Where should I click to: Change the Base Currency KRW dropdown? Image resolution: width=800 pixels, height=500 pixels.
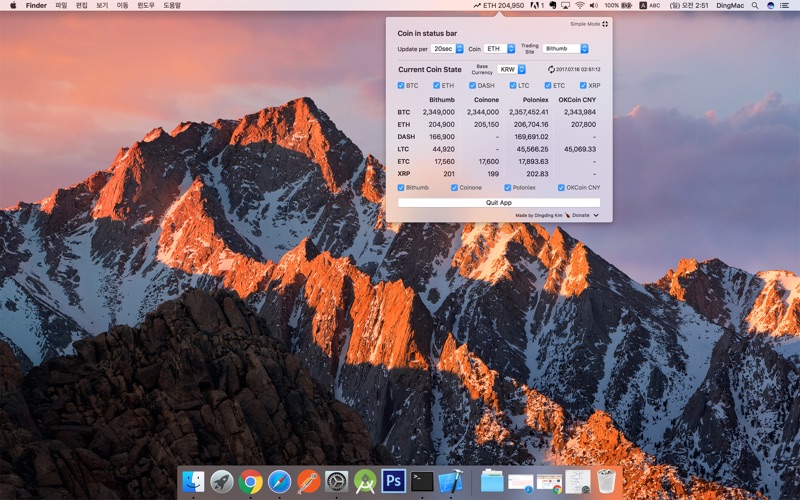point(511,70)
